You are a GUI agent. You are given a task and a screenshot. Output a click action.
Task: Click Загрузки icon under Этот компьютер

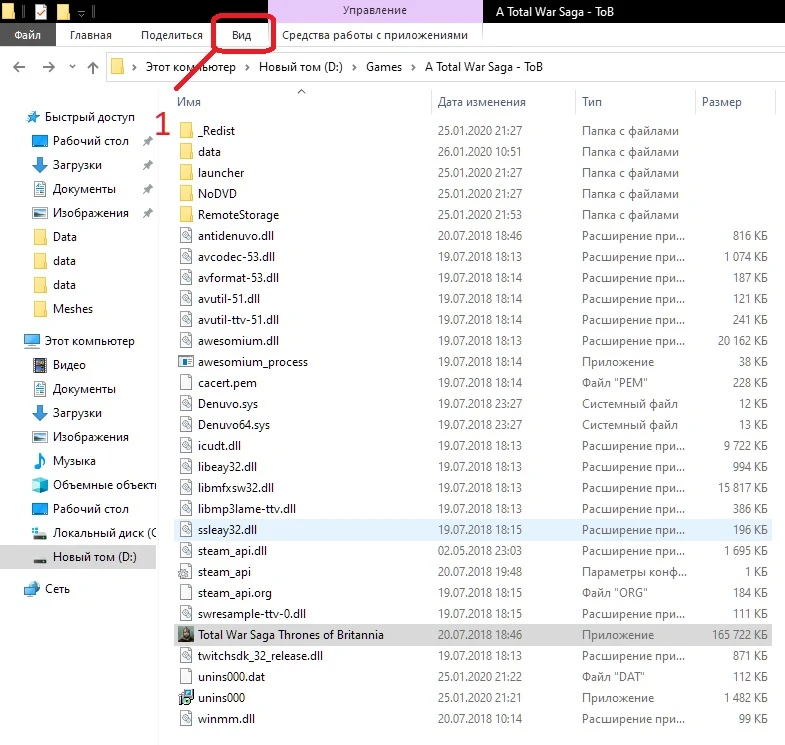[40, 413]
